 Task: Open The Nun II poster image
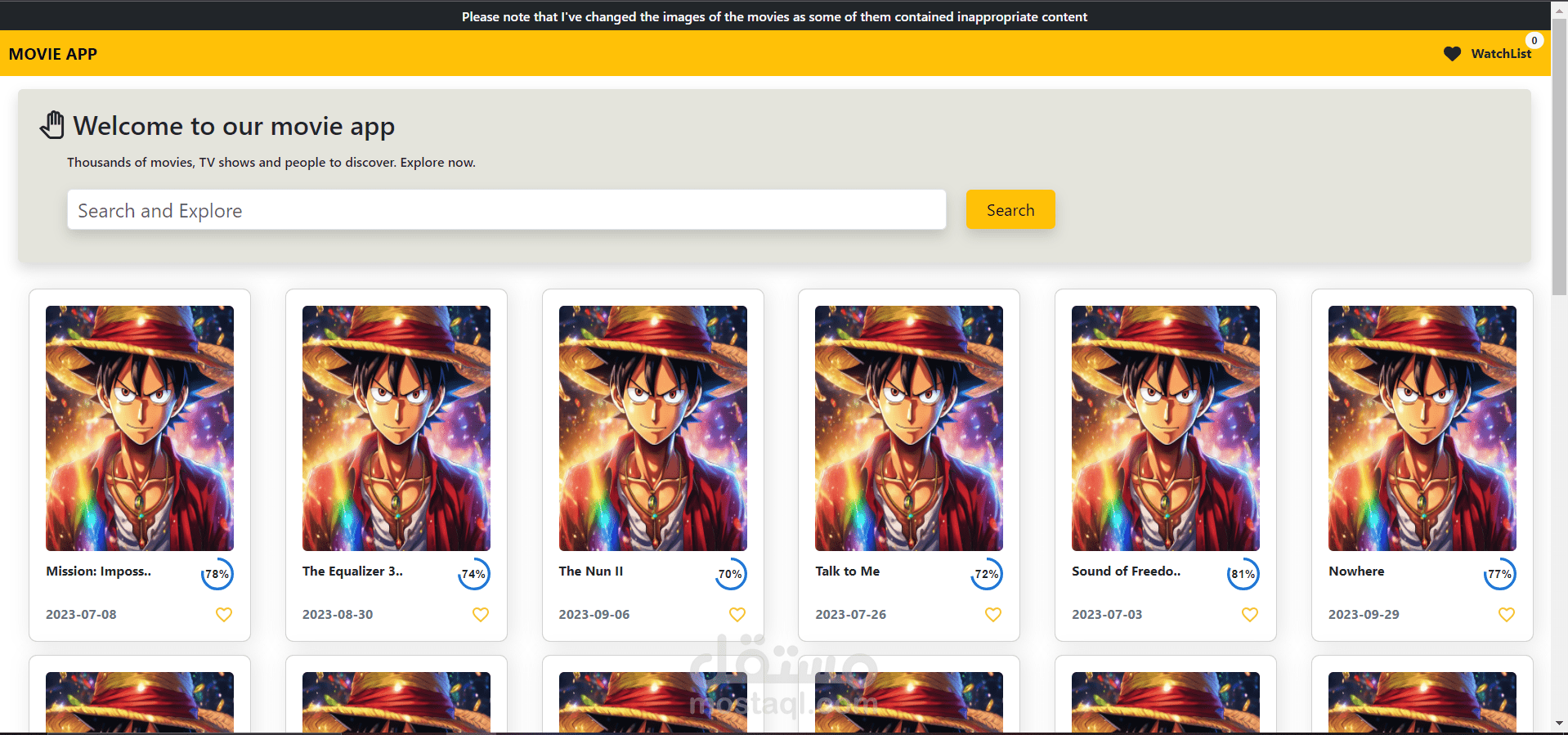tap(653, 428)
